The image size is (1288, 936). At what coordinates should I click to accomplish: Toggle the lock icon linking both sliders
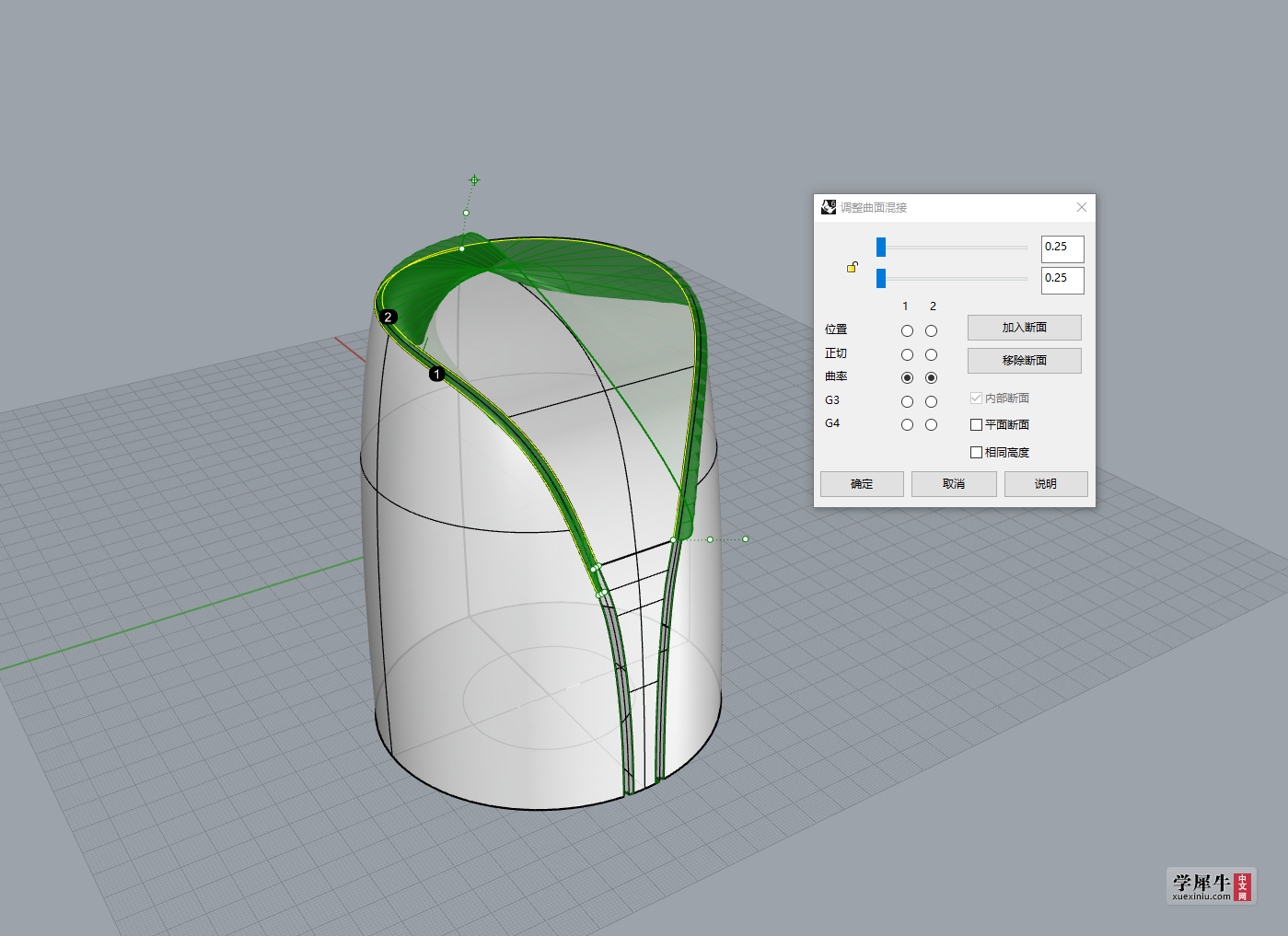click(x=853, y=267)
